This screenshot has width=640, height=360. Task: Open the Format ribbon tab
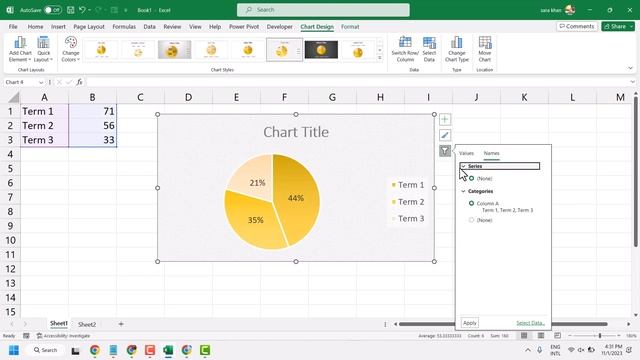tap(350, 27)
